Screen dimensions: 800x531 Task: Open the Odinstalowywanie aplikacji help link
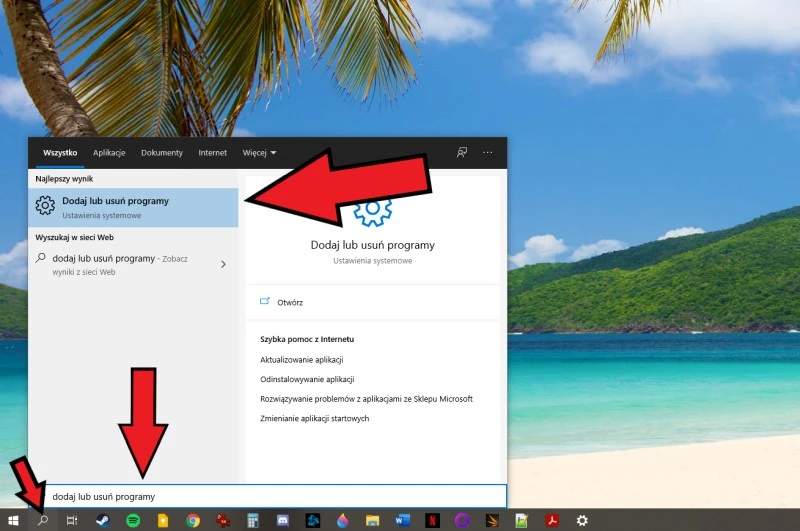(x=307, y=379)
